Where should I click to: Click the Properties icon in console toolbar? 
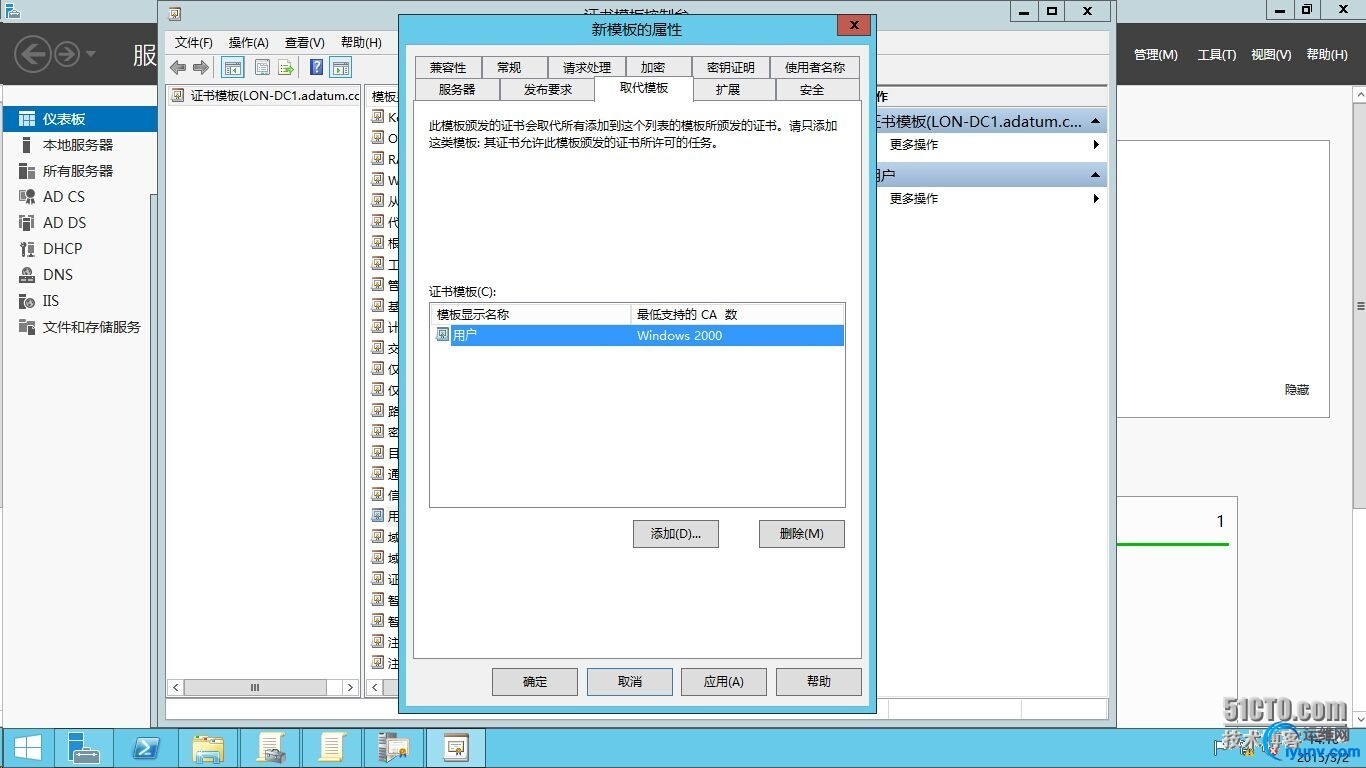point(262,67)
